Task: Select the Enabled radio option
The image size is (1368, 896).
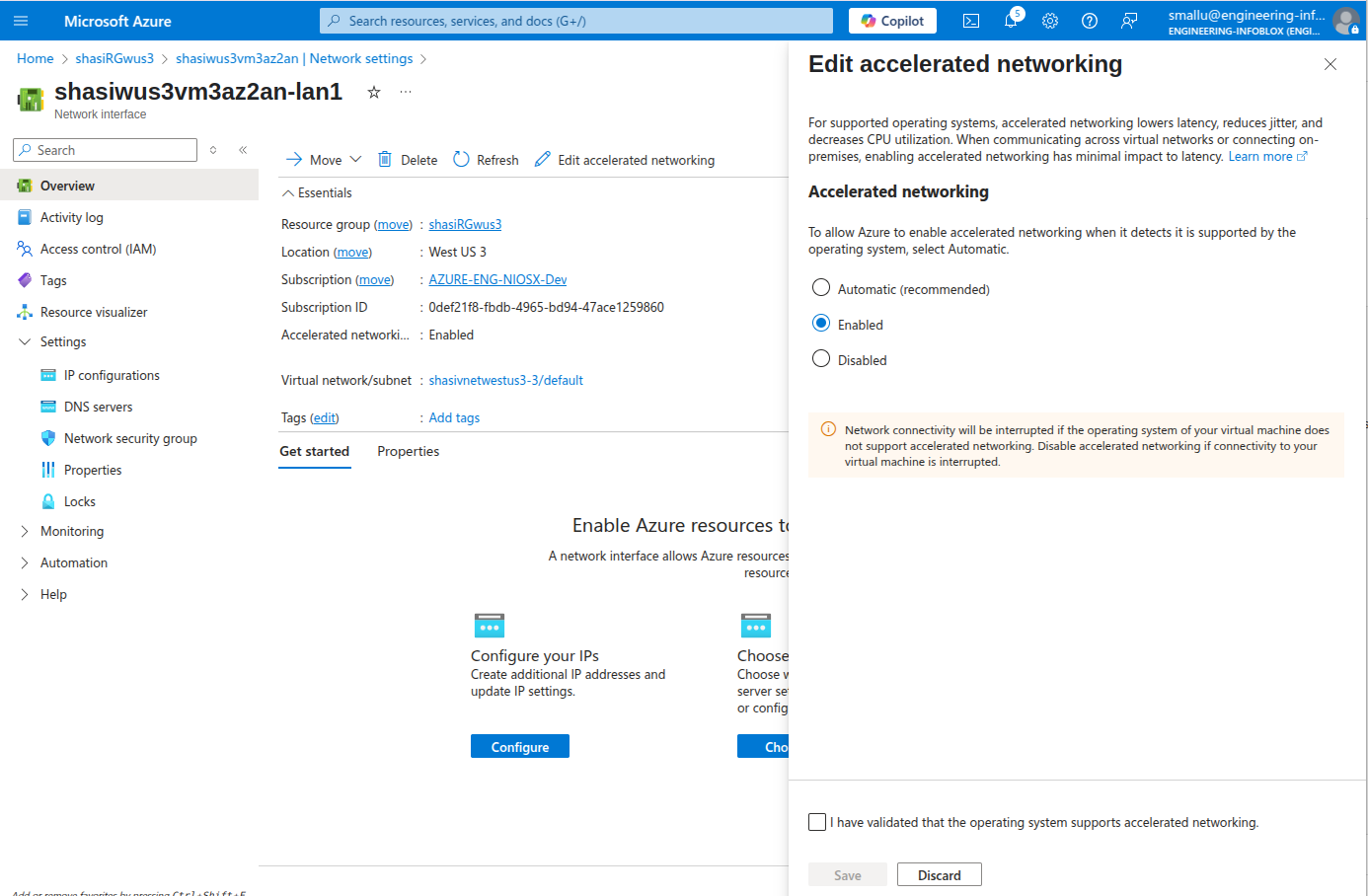Action: click(821, 324)
